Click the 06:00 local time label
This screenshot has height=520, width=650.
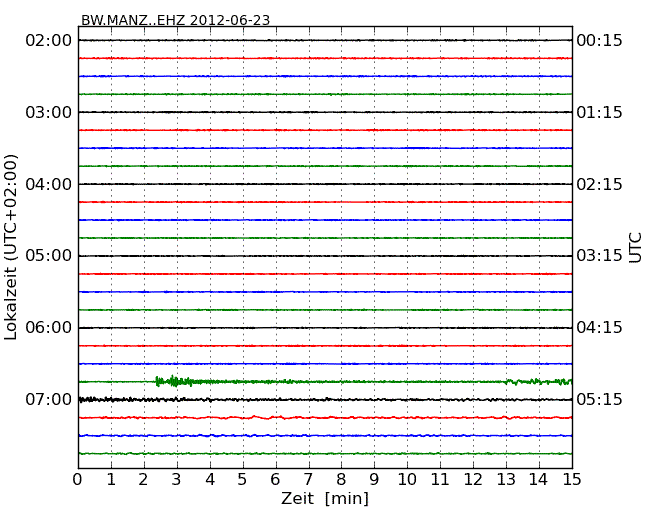49,328
